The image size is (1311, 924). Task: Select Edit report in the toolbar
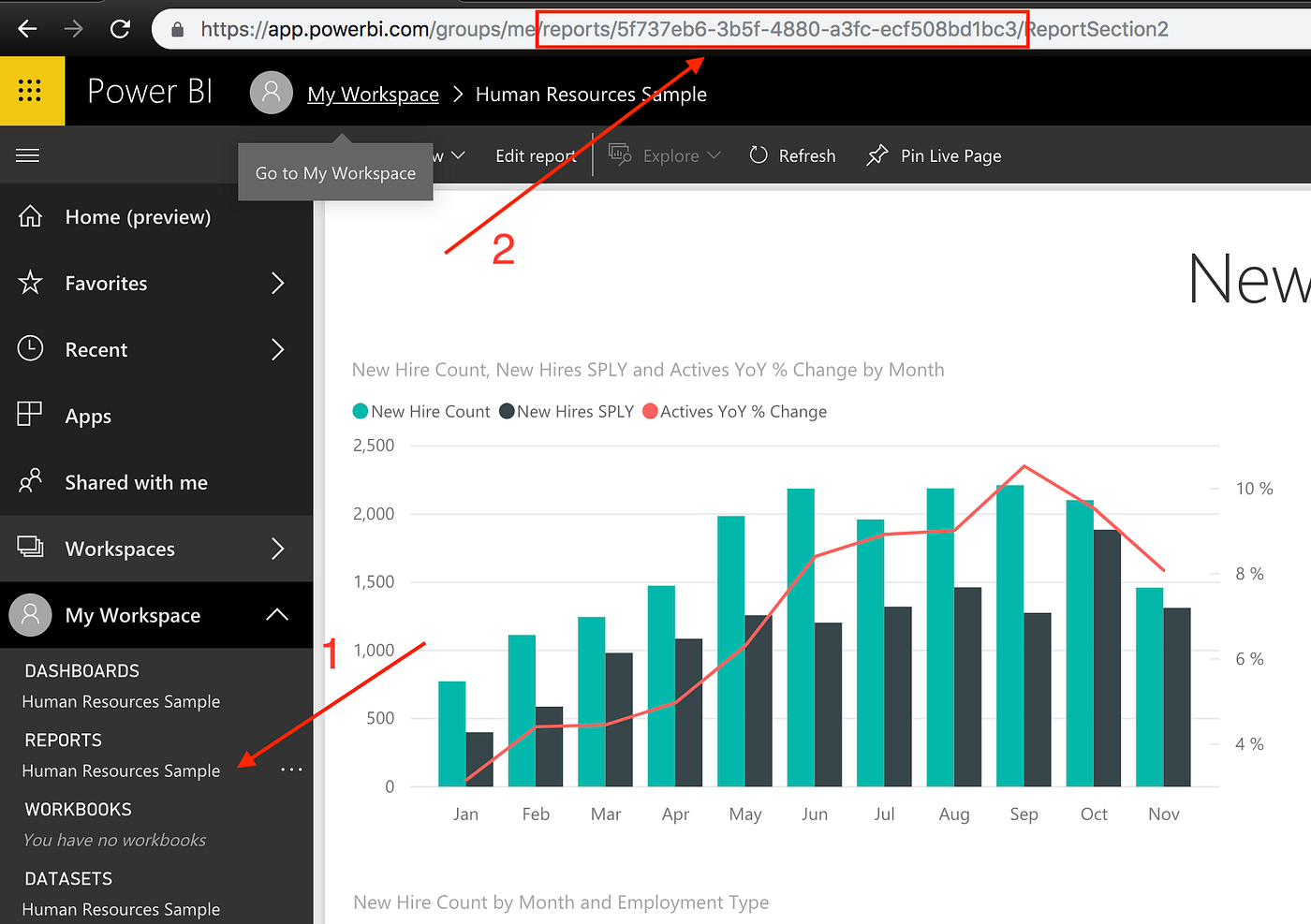pos(536,155)
